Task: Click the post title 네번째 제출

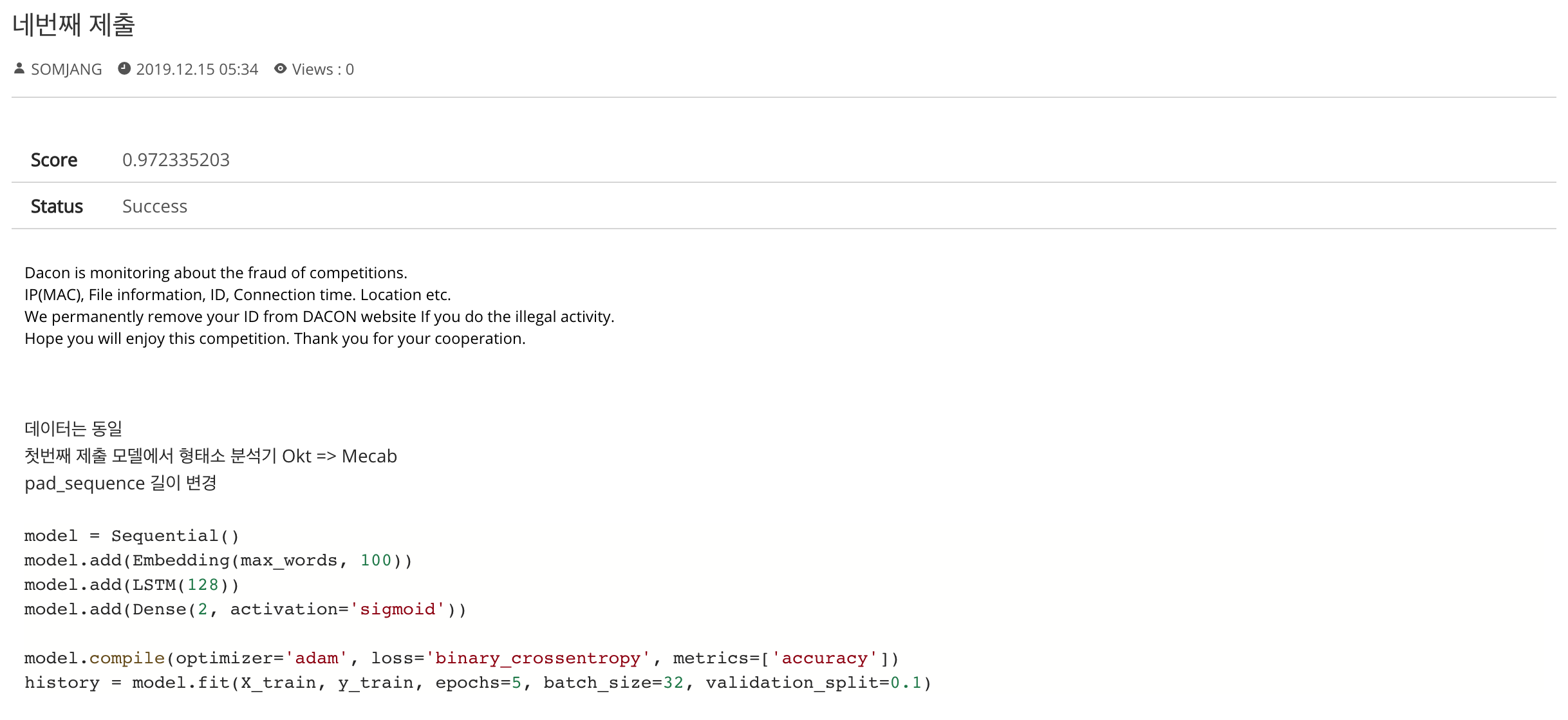Action: coord(73,25)
